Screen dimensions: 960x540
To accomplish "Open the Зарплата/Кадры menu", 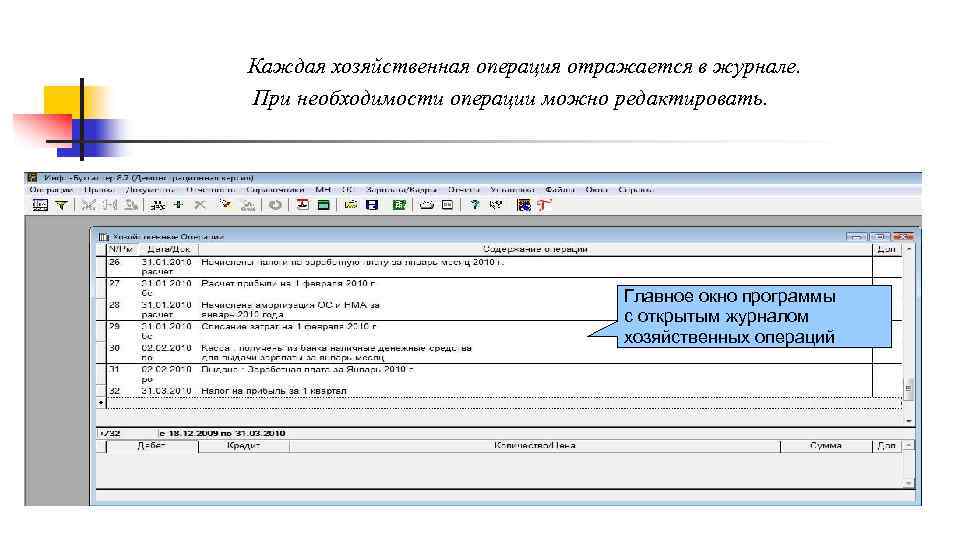I will pyautogui.click(x=401, y=190).
